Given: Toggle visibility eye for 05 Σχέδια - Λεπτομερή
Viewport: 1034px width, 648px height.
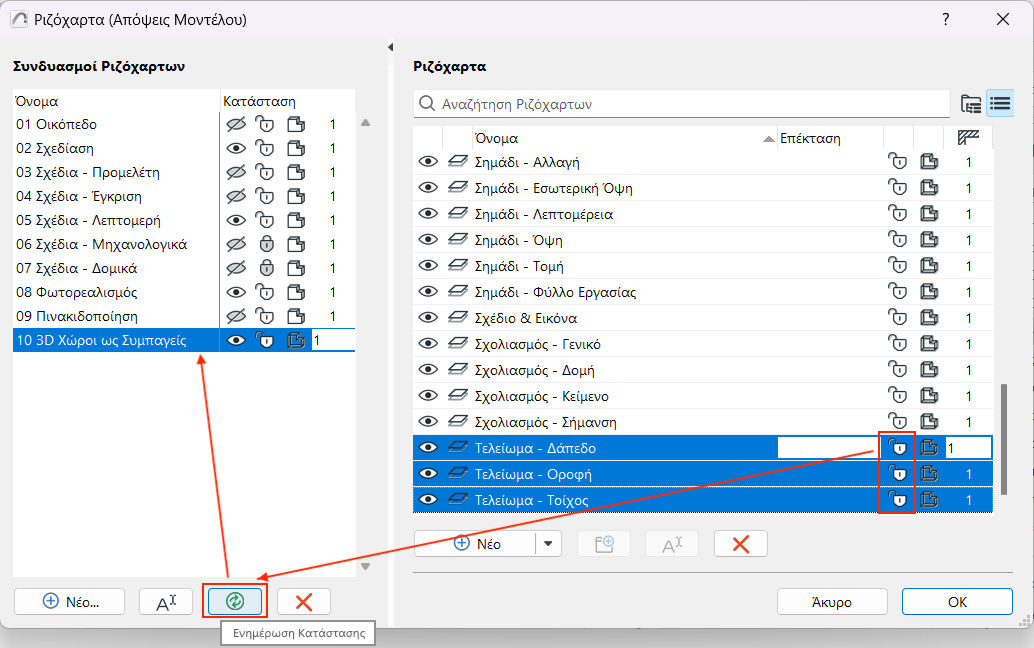Looking at the screenshot, I should (235, 220).
